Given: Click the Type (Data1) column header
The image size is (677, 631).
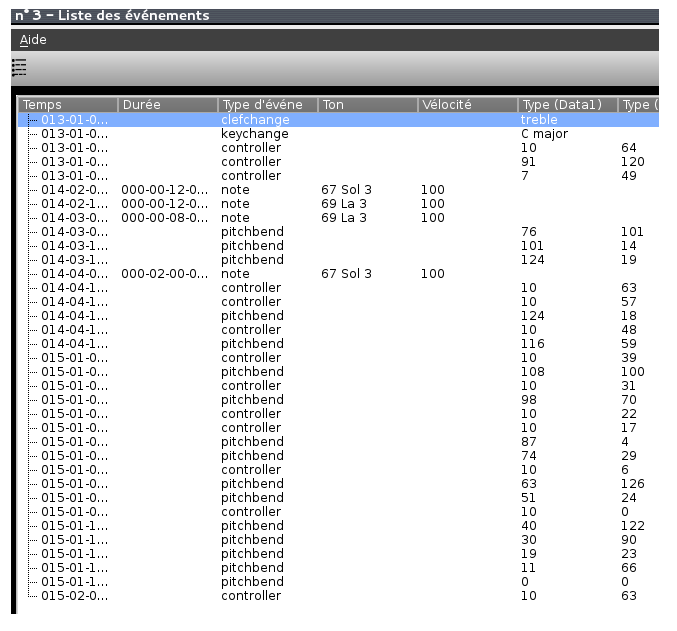Looking at the screenshot, I should [x=567, y=105].
